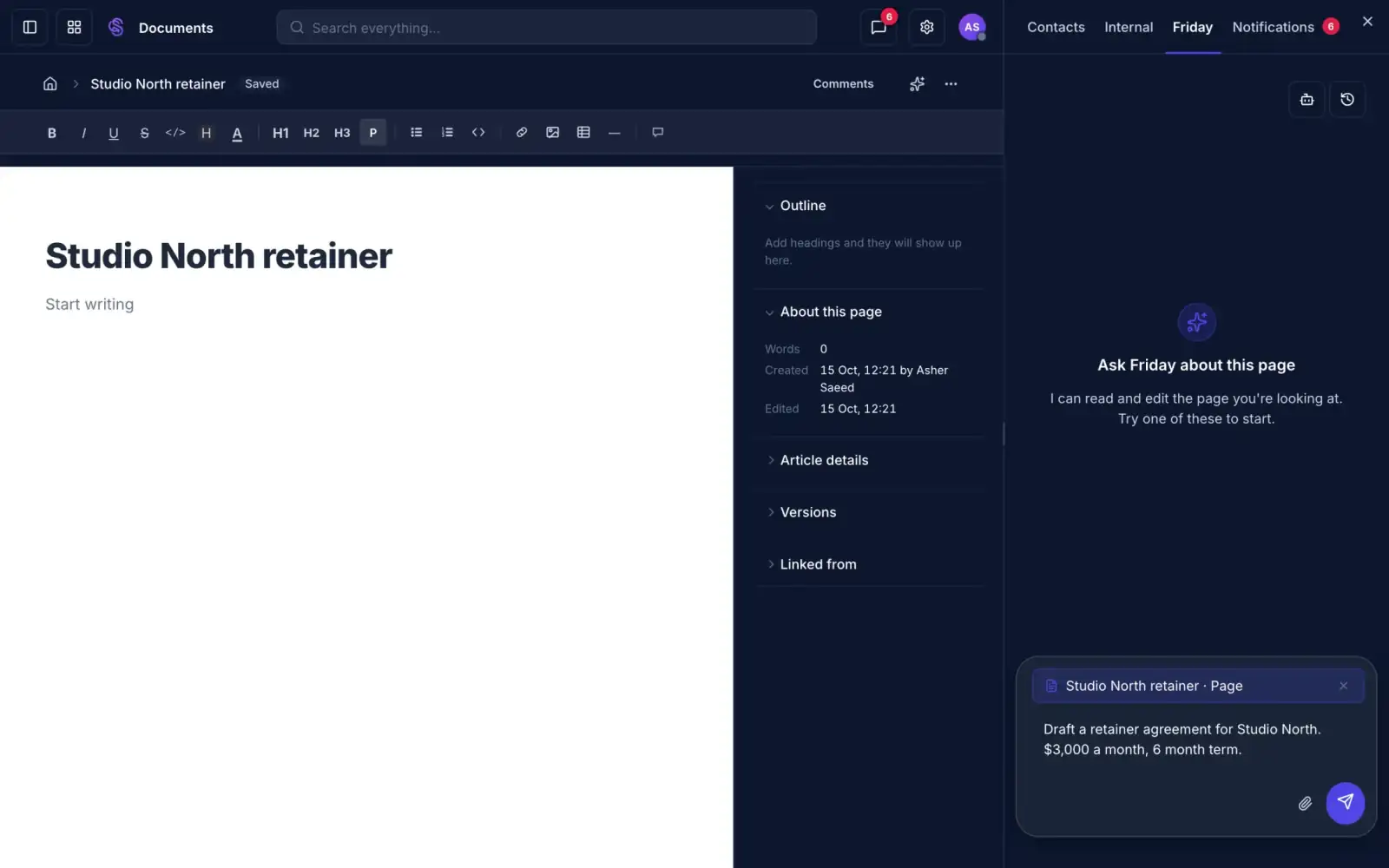Open the page more options menu
The image size is (1389, 868).
pos(951,83)
